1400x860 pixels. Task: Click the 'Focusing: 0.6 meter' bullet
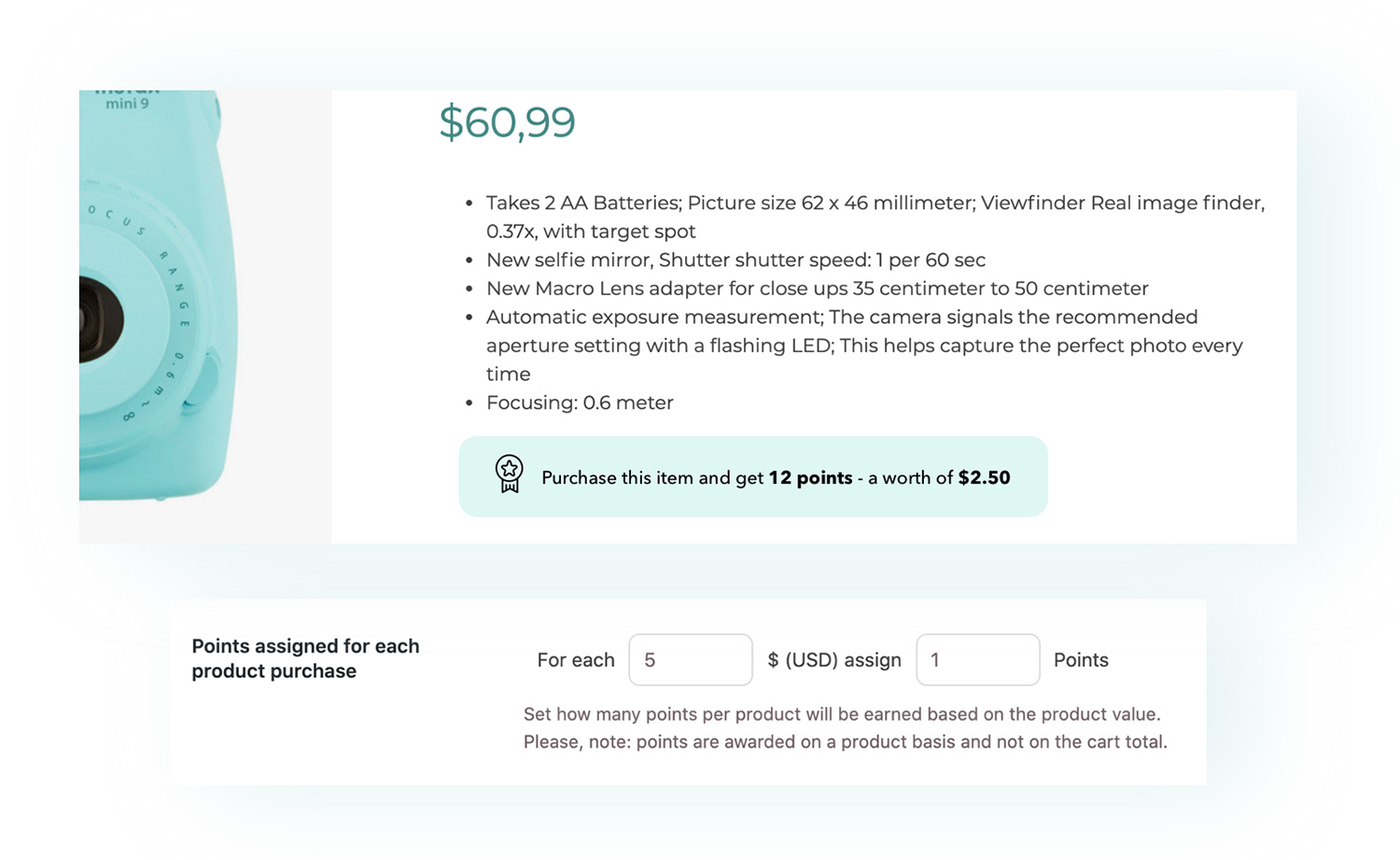click(x=580, y=402)
